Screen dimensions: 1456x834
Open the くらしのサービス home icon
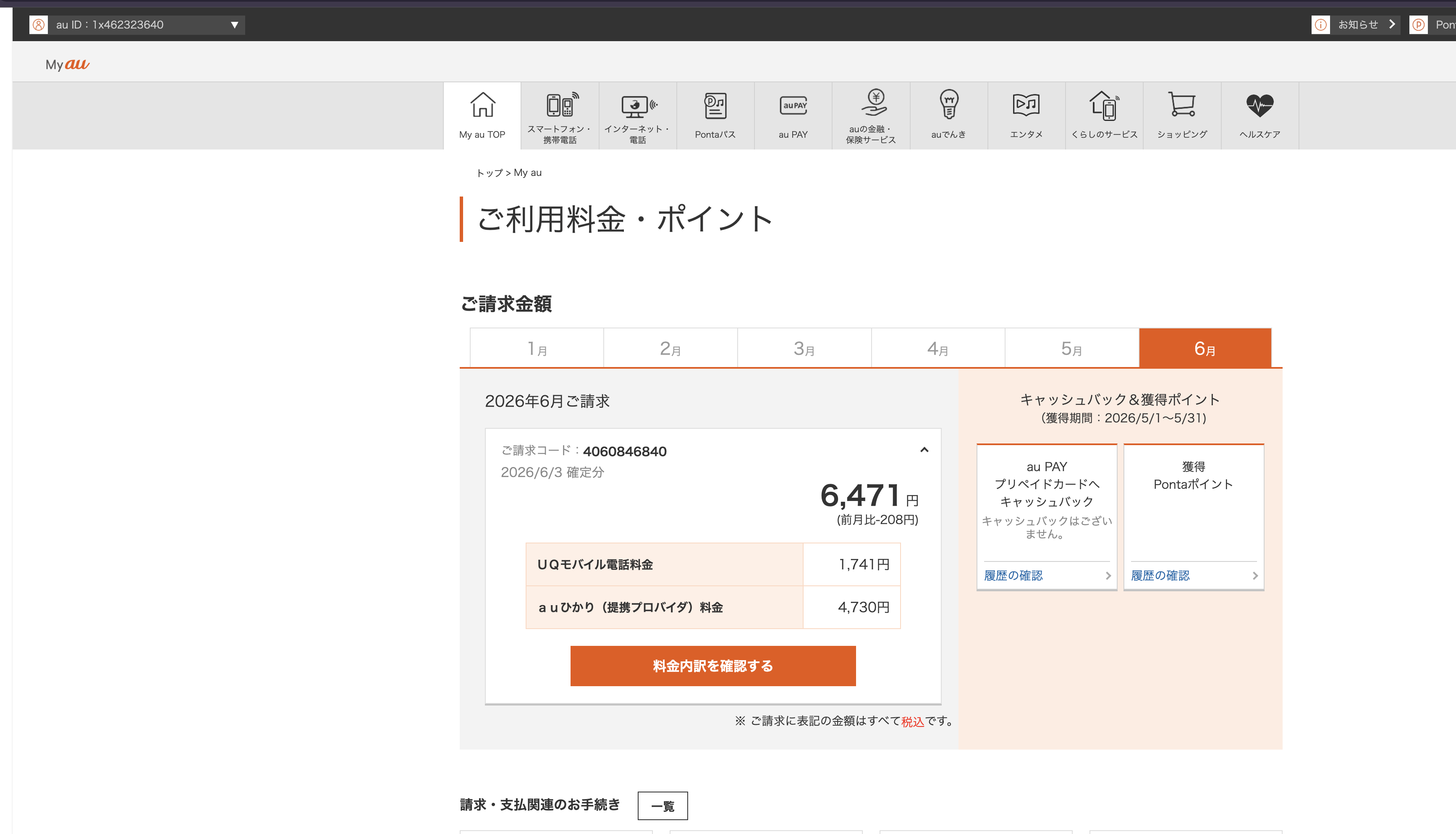(x=1105, y=105)
